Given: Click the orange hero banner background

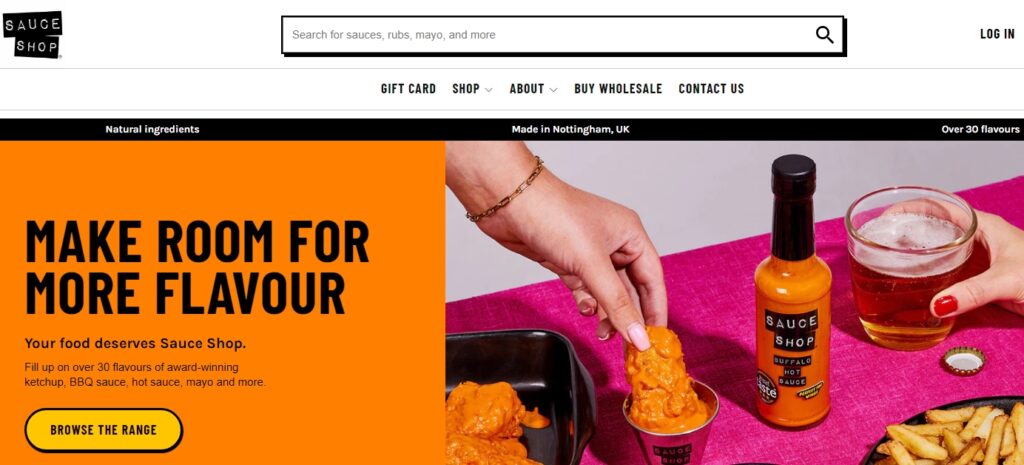Looking at the screenshot, I should tap(222, 183).
